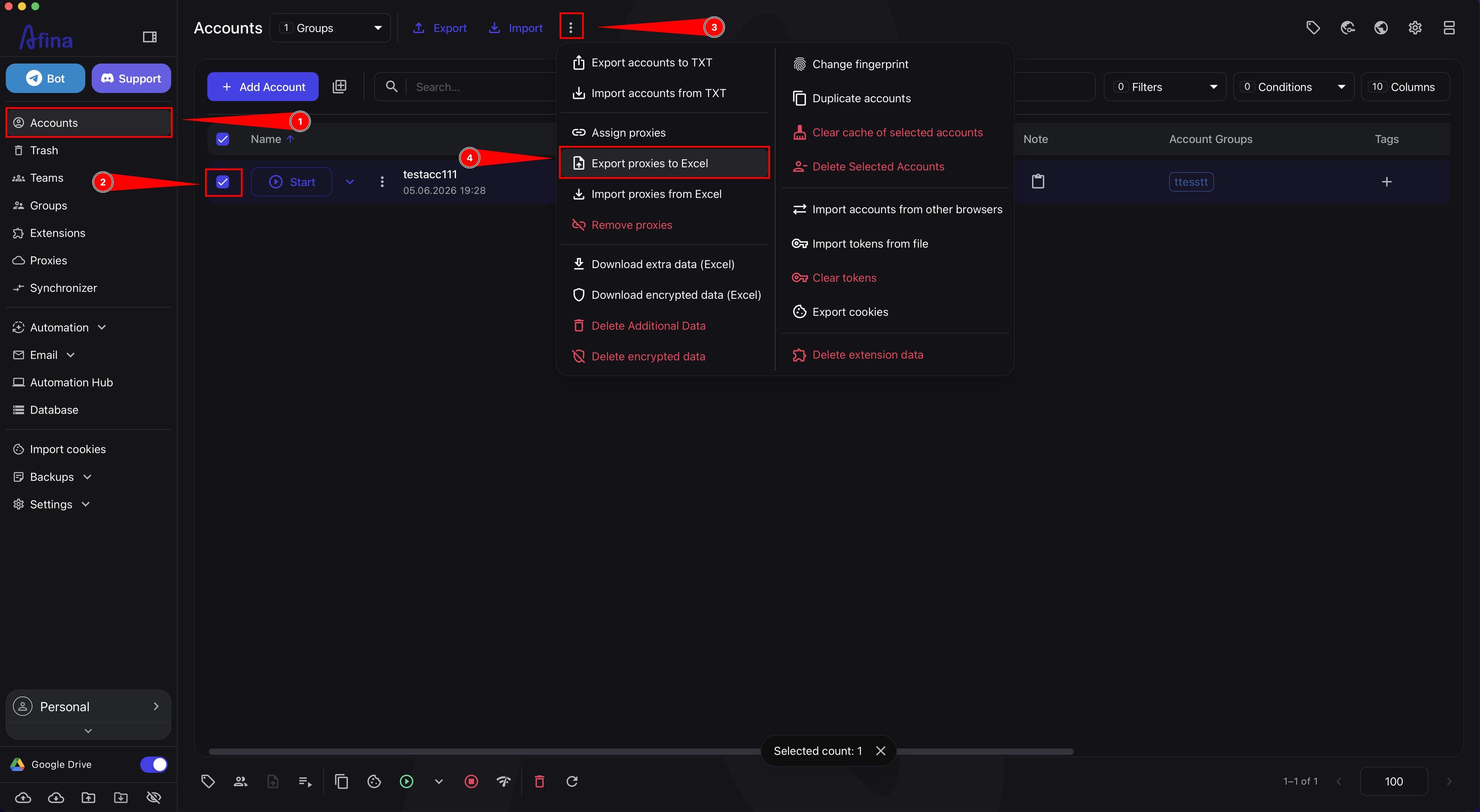Open the Groups dropdown next to Accounts
This screenshot has height=812, width=1480.
point(330,28)
